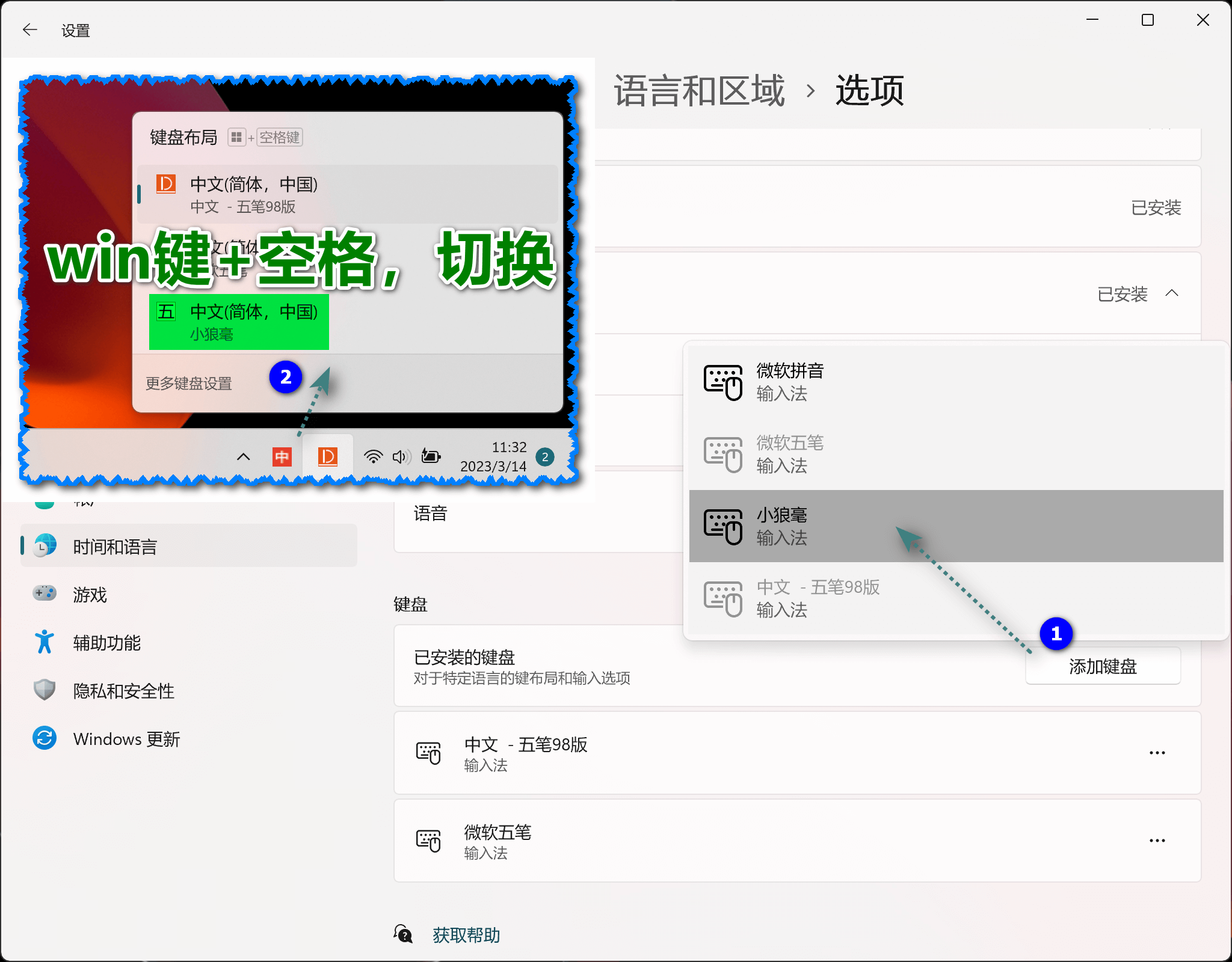Open more options for 中文 - 五笔98版 keyboard
The image size is (1232, 962).
point(1157,753)
